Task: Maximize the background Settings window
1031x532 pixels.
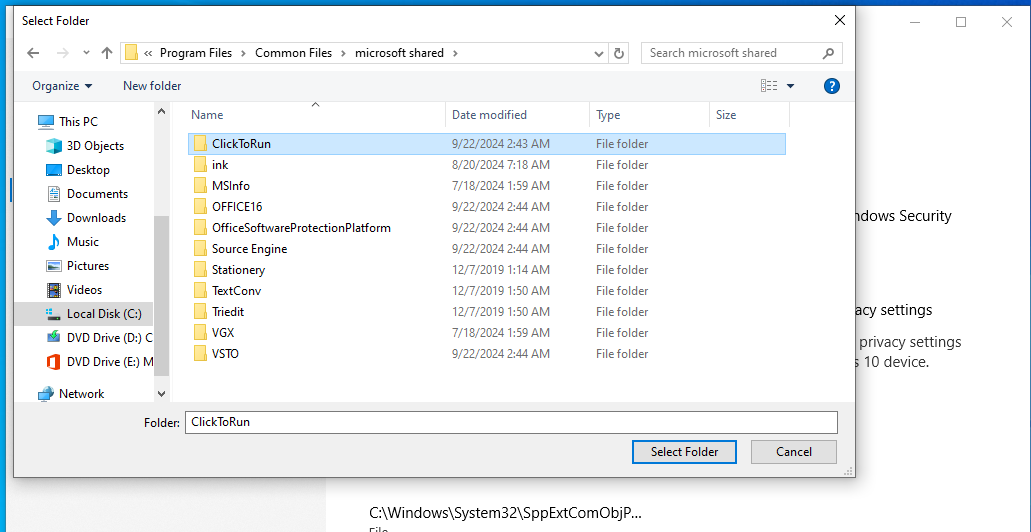Action: (961, 22)
